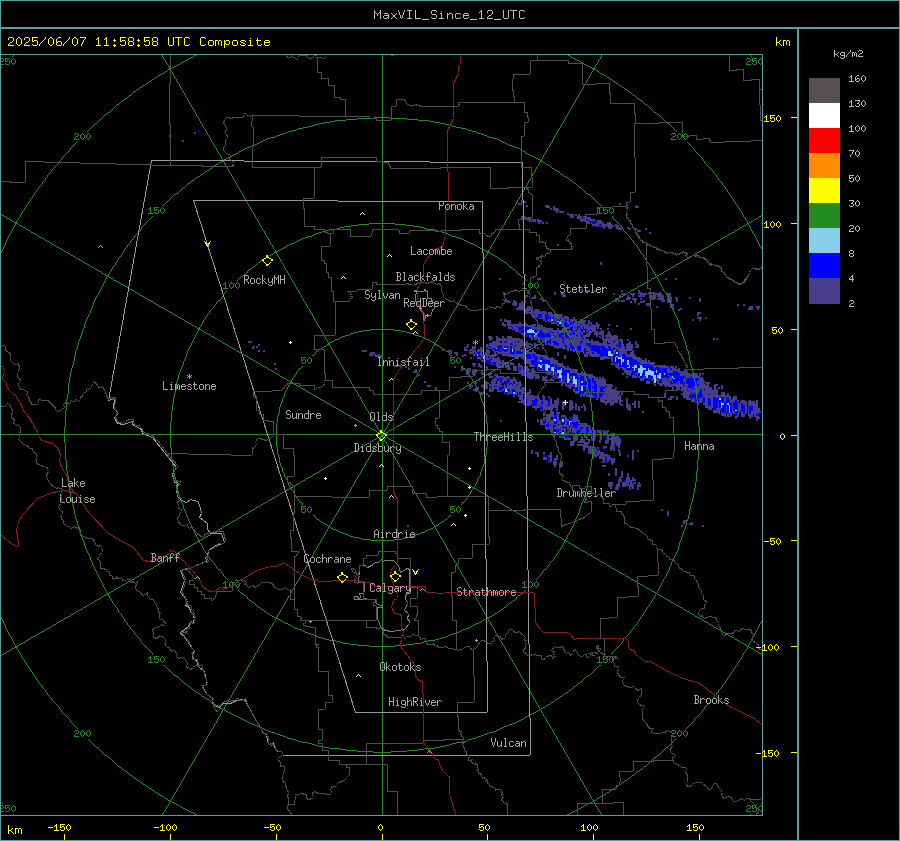The image size is (900, 841).
Task: Click the Stettler label
Action: 583,289
